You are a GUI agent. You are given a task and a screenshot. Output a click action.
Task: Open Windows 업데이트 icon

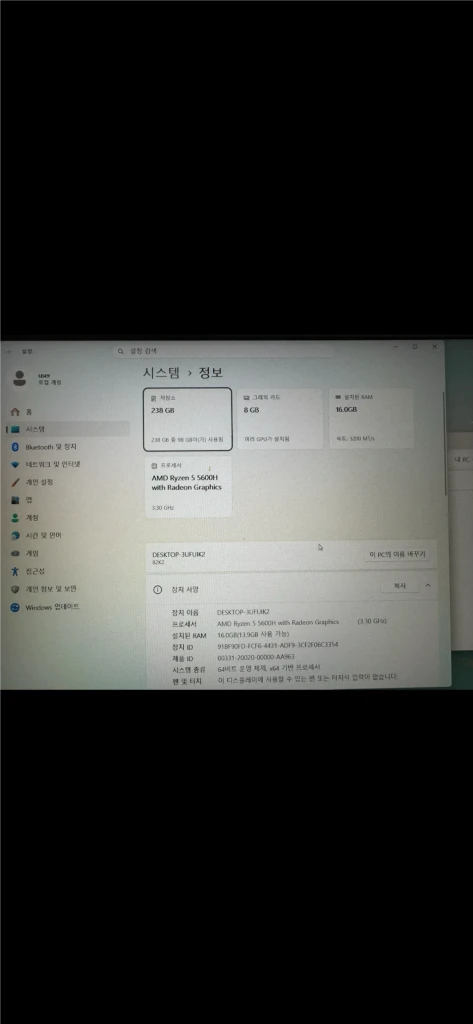click(x=14, y=607)
